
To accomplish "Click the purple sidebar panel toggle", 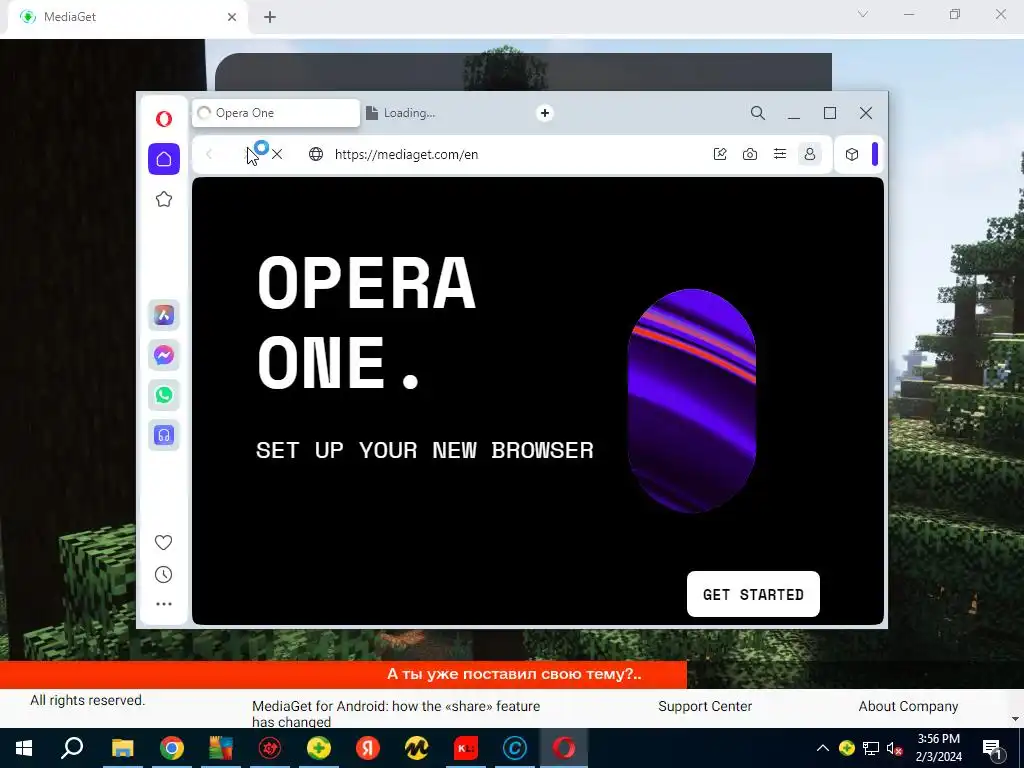I will click(x=875, y=154).
